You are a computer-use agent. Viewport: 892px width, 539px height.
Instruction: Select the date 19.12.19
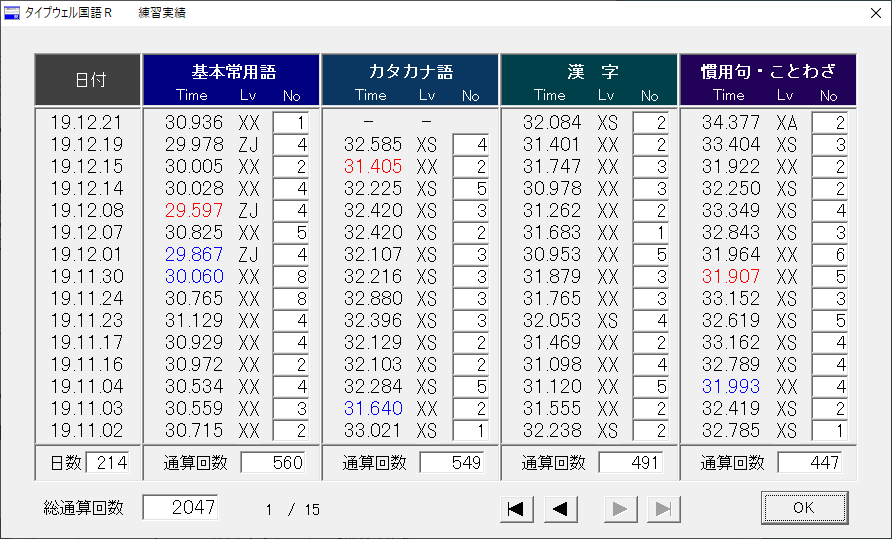point(86,145)
